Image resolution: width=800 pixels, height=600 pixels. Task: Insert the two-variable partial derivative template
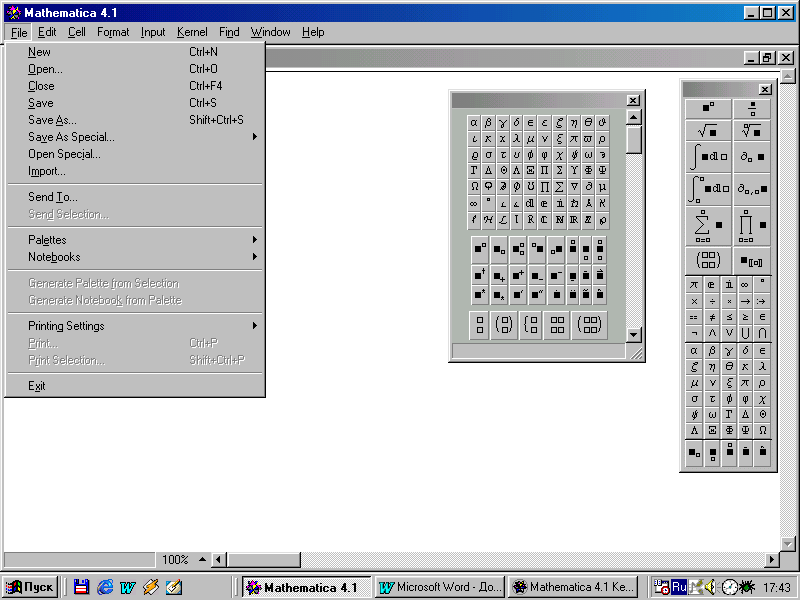(x=752, y=189)
